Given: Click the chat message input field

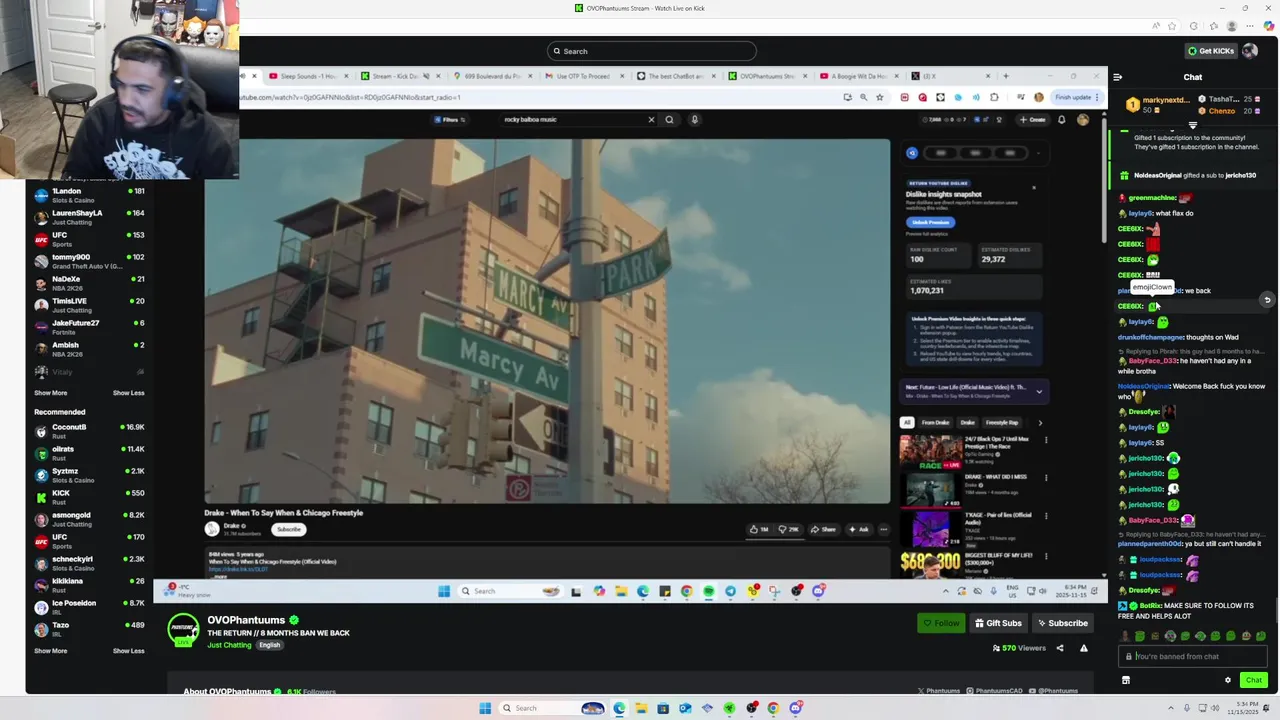Looking at the screenshot, I should coord(1194,657).
